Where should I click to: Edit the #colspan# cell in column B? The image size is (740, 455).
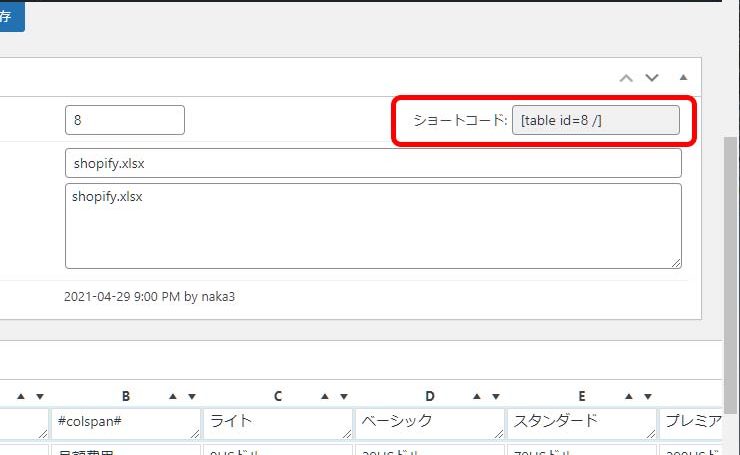[125, 423]
